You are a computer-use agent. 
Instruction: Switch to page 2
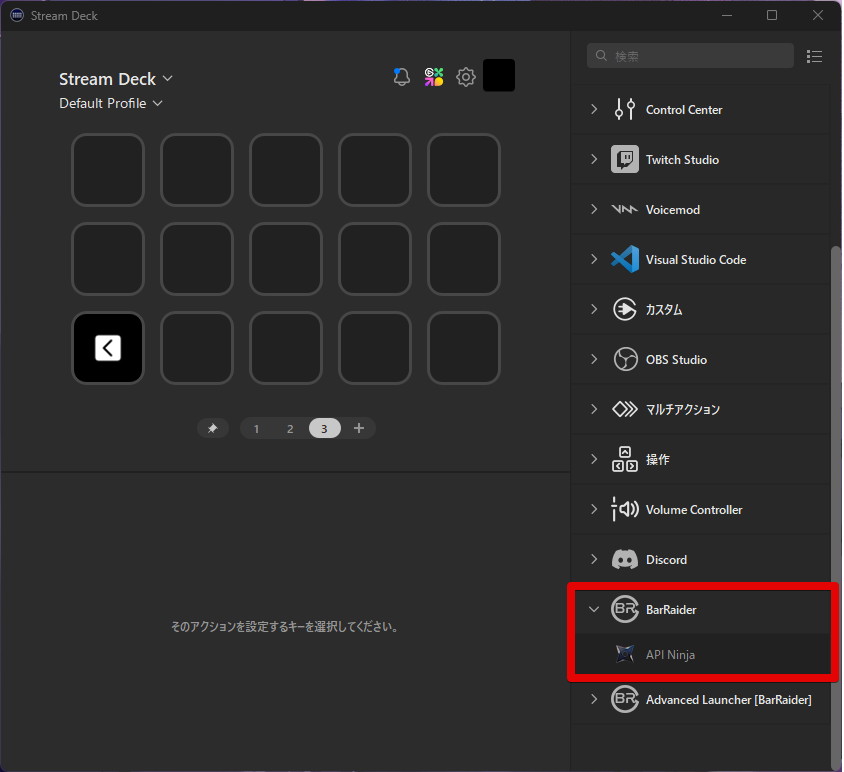[290, 429]
